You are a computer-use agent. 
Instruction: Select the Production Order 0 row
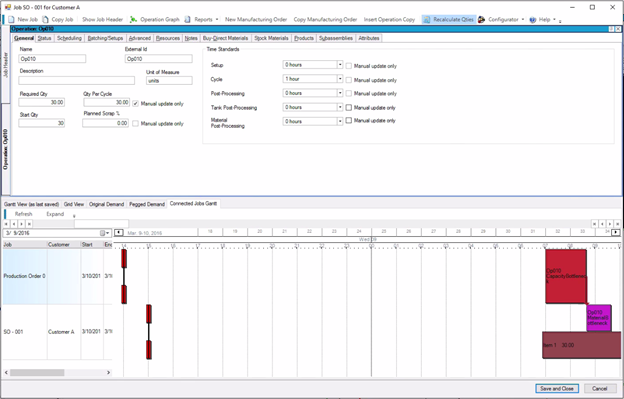(x=57, y=276)
